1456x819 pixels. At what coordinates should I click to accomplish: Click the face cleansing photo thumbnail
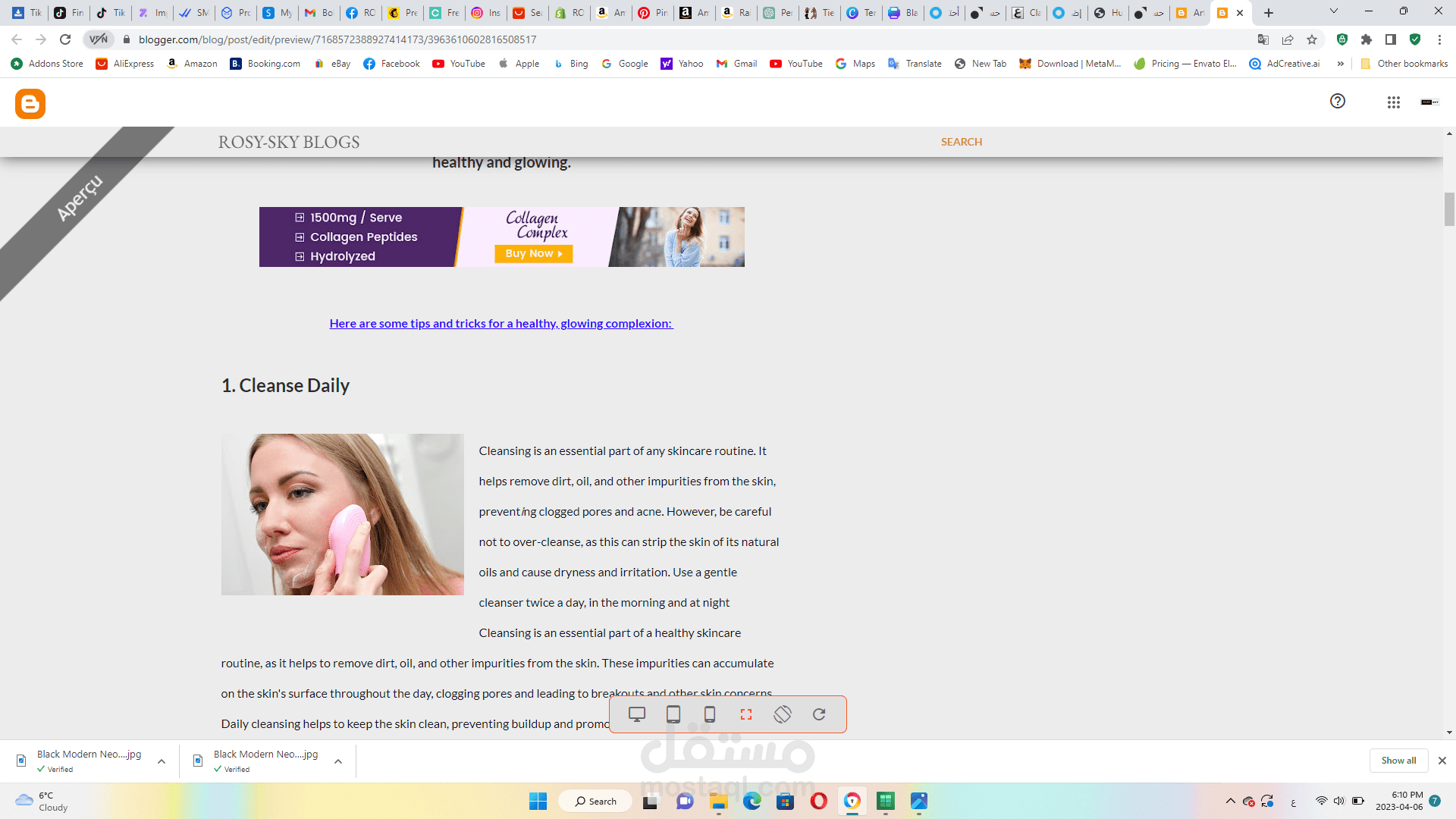[x=343, y=514]
